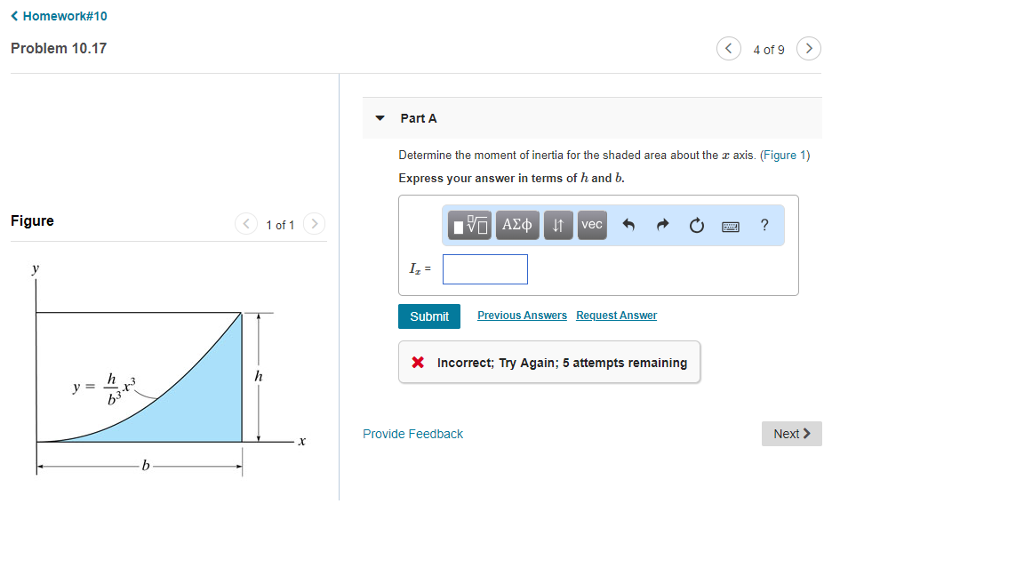Submit the answer
1024x576 pixels.
[x=429, y=316]
